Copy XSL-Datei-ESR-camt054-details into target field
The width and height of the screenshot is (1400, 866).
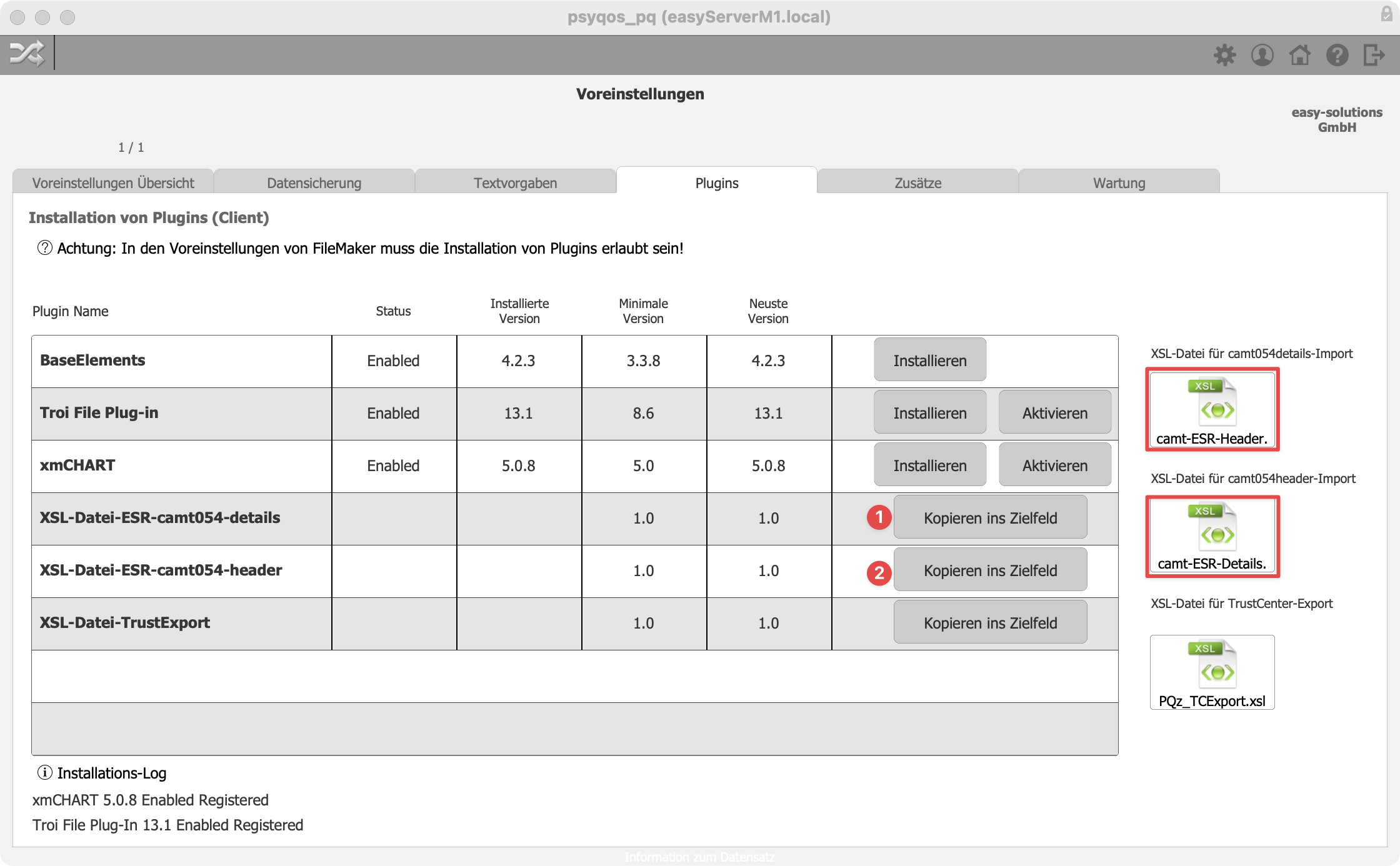point(990,517)
